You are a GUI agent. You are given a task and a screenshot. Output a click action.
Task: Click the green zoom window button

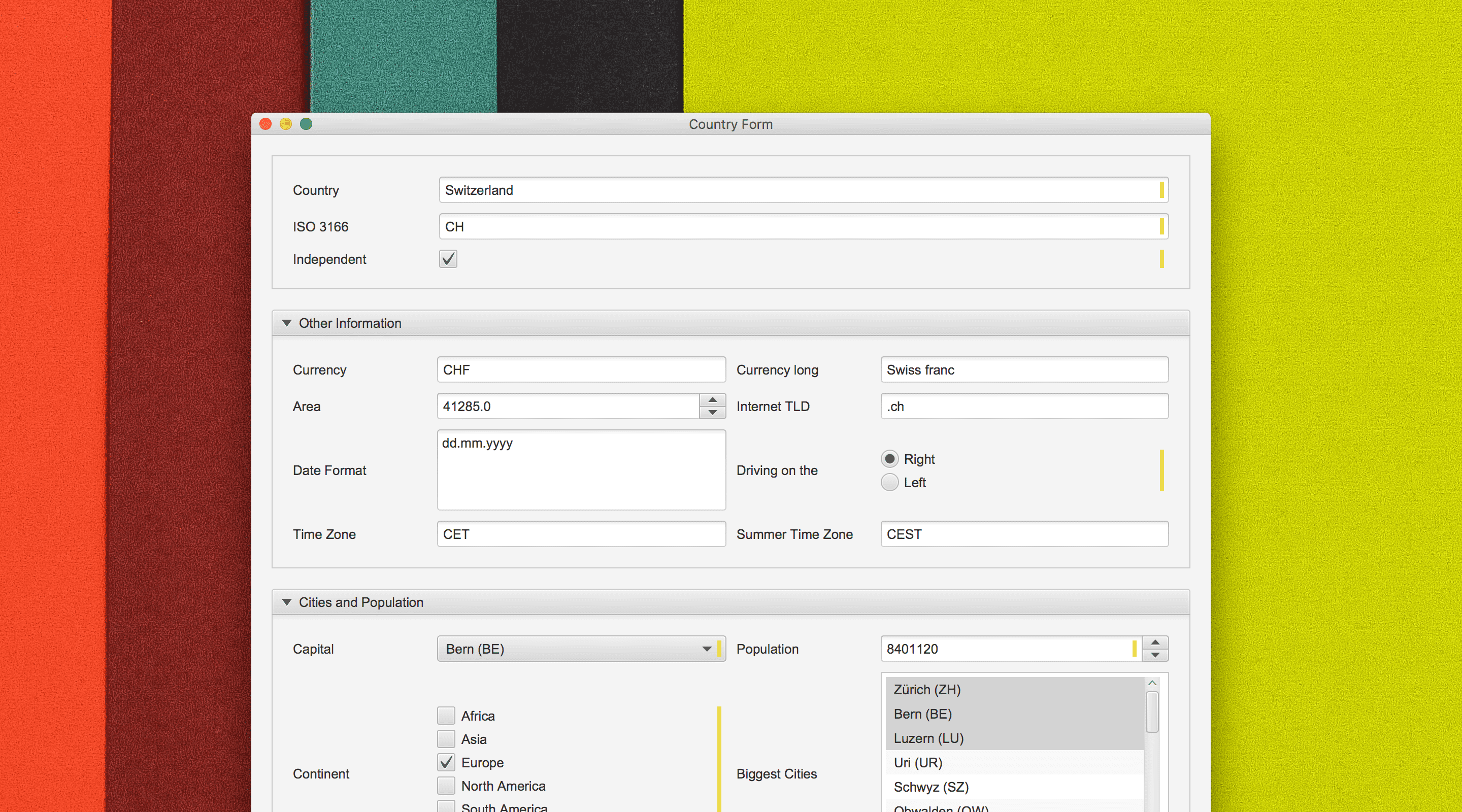click(x=306, y=124)
